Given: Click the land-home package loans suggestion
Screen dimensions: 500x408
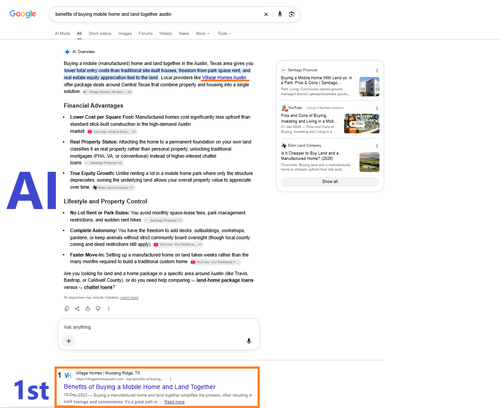Looking at the screenshot, I should [225, 280].
